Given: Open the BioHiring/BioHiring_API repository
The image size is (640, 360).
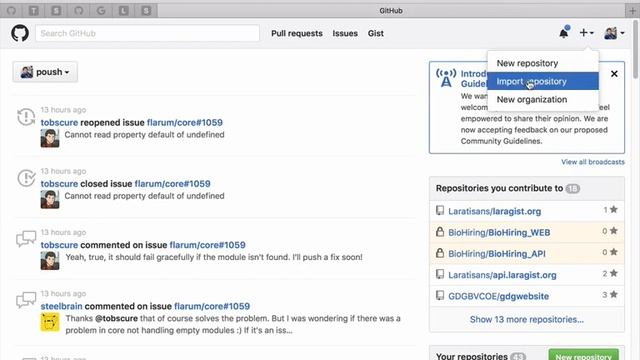Looking at the screenshot, I should pos(497,253).
